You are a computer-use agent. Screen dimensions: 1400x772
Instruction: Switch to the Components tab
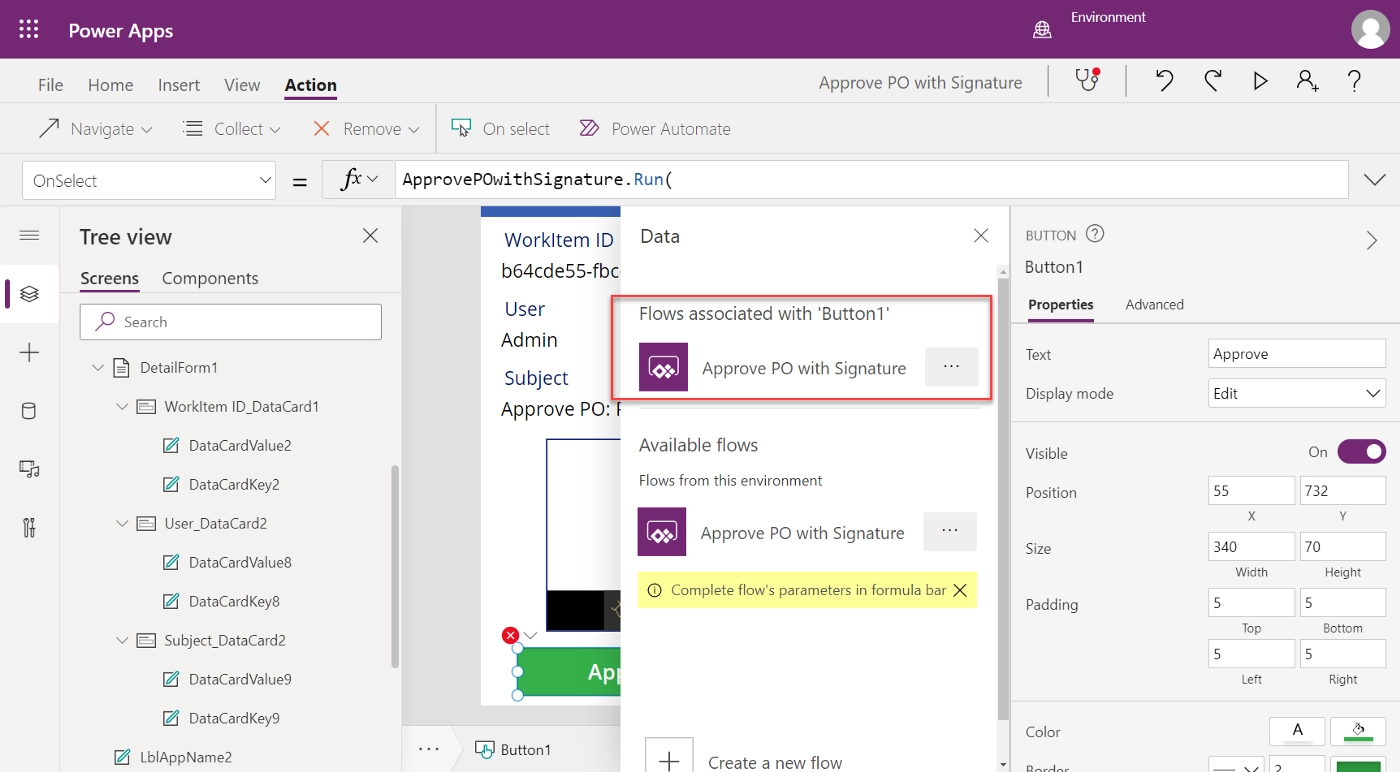coord(210,278)
